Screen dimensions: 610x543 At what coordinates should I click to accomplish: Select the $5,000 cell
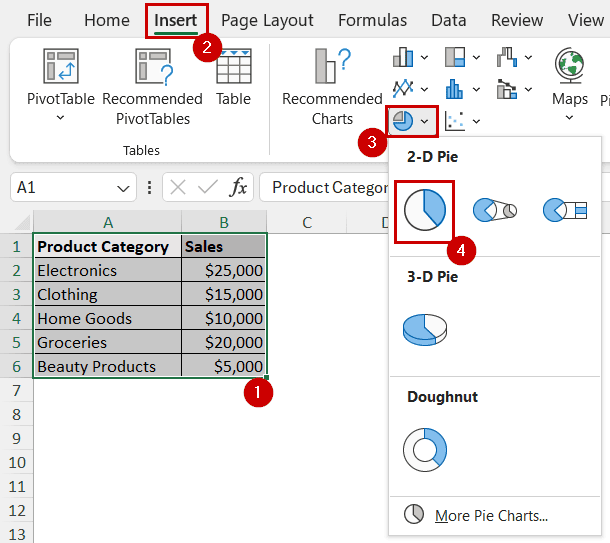[224, 366]
